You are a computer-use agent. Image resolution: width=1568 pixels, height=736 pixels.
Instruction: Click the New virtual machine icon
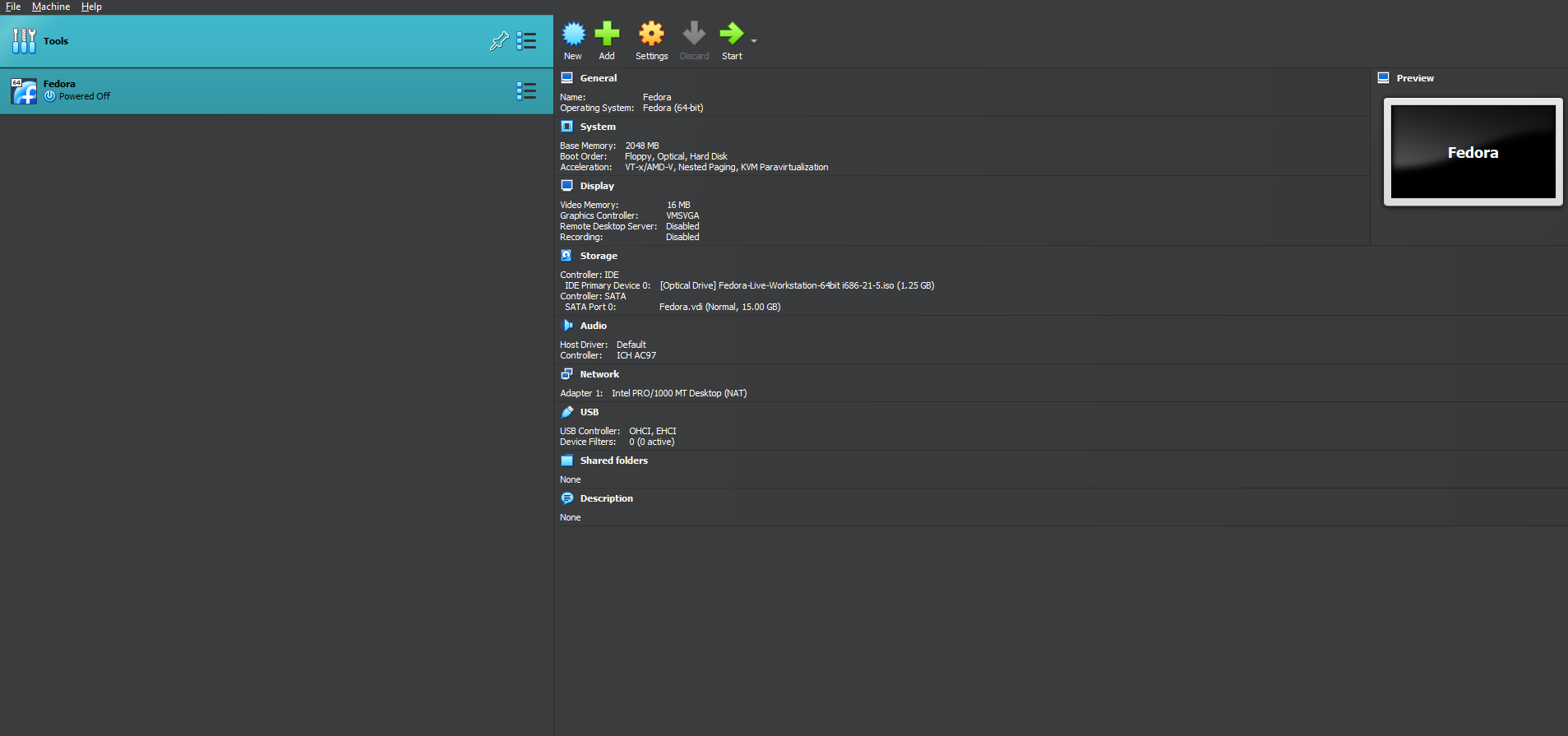point(573,34)
